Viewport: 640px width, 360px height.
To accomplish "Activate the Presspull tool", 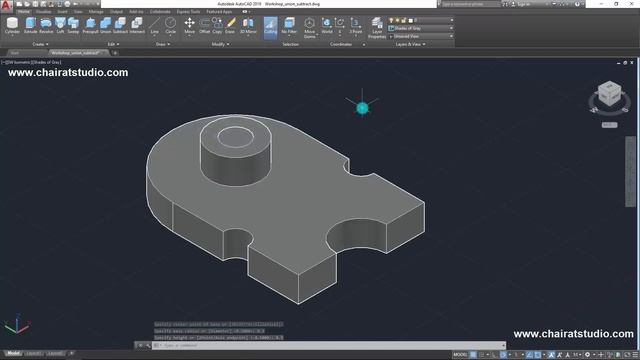I will pyautogui.click(x=91, y=26).
